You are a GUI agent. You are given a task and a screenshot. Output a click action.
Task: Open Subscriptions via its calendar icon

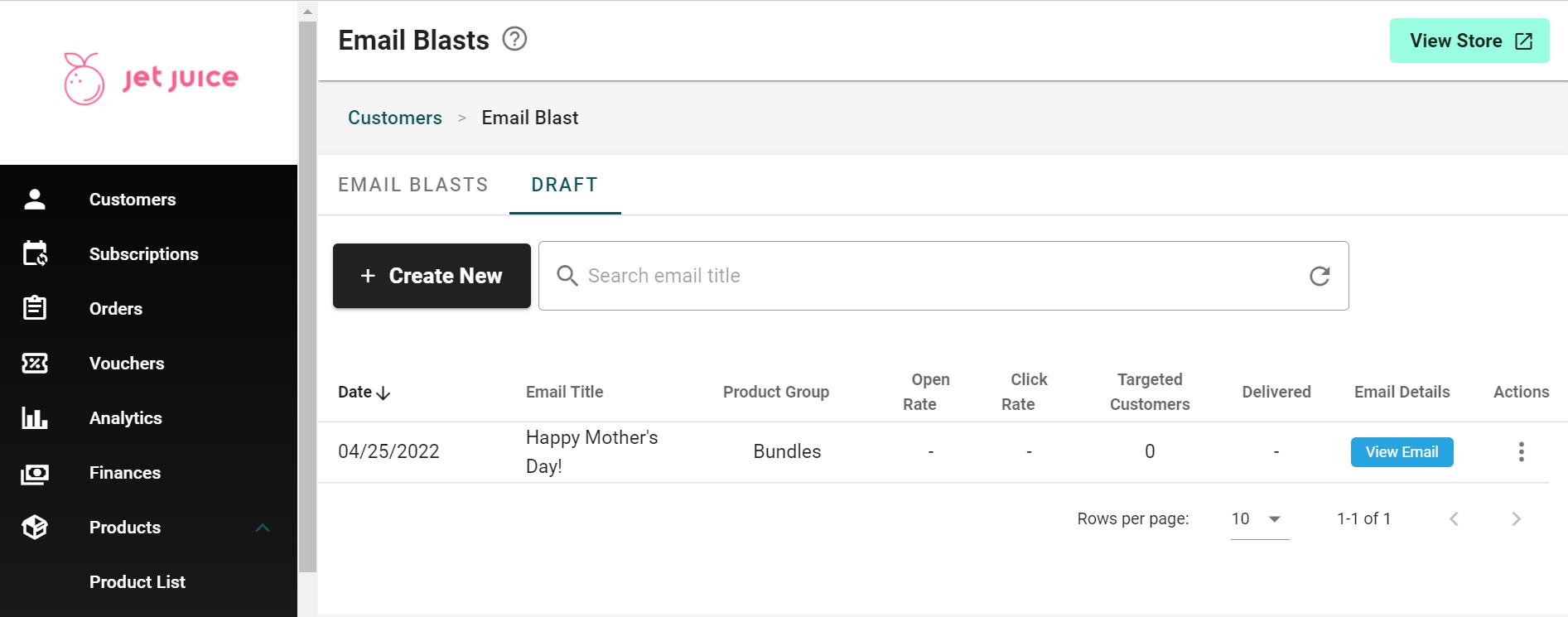click(x=35, y=254)
